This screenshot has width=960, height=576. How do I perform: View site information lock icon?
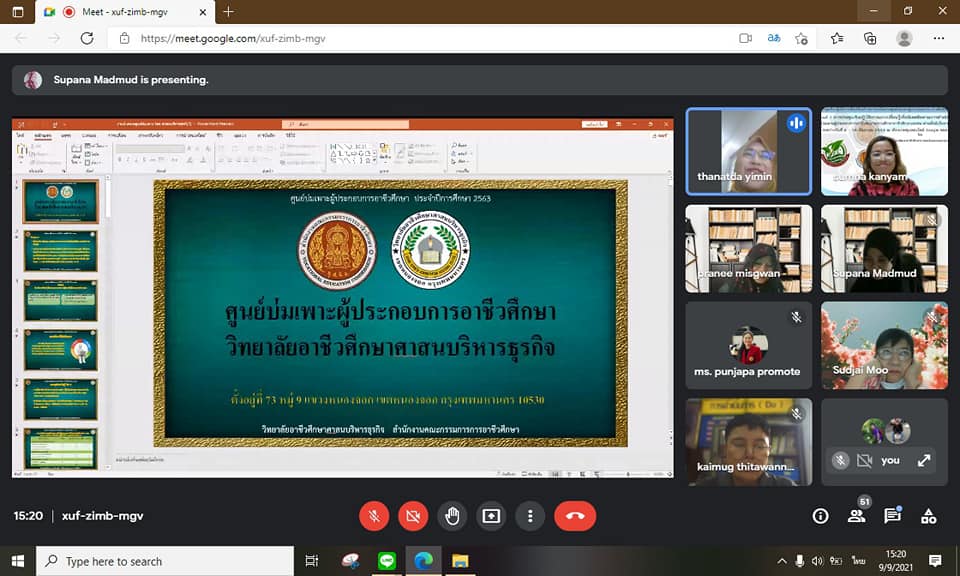pos(124,38)
